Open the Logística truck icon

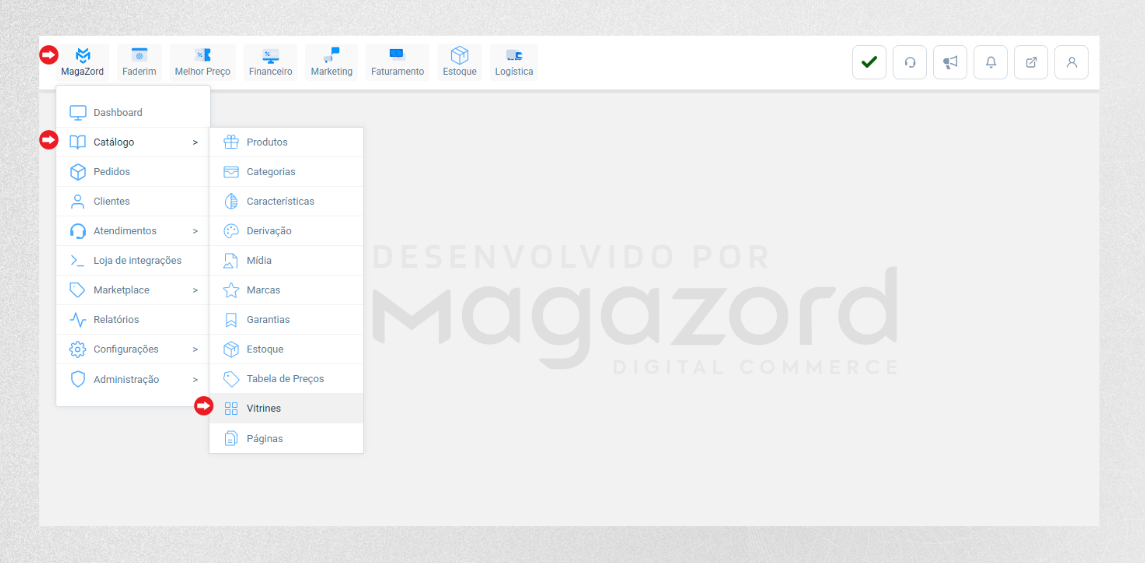click(x=514, y=55)
